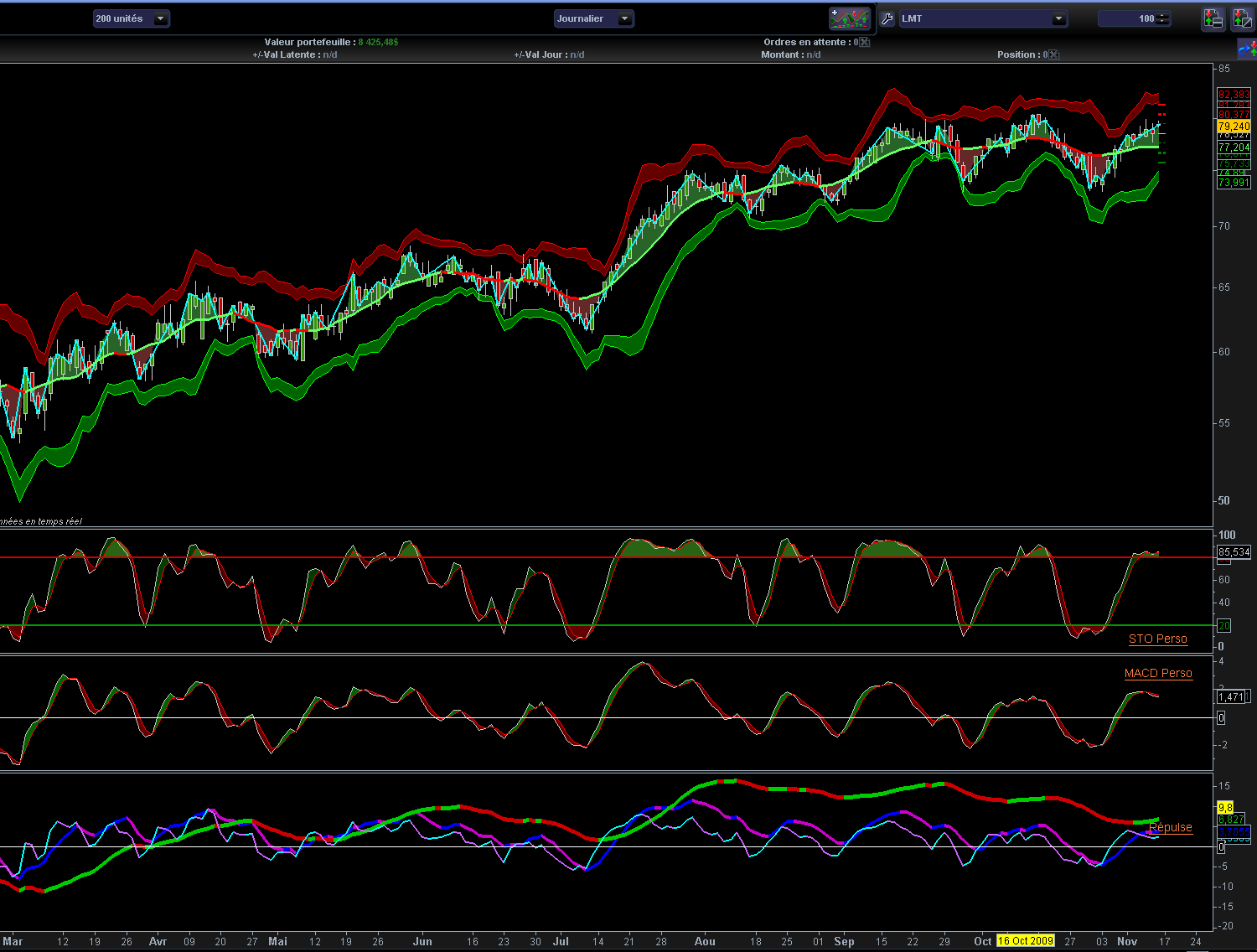This screenshot has height=952, width=1257.
Task: Click the 9,8 yellow Répulse value label
Action: tap(1225, 808)
